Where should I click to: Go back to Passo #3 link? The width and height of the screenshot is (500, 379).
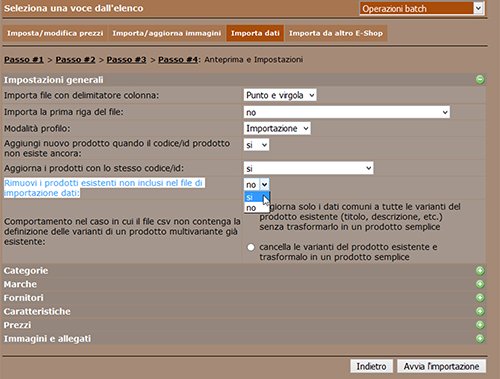[x=126, y=60]
